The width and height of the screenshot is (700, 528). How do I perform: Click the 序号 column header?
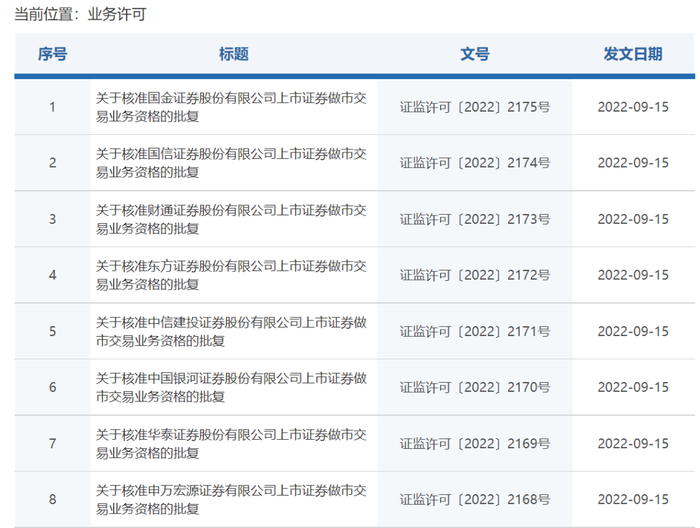tap(53, 54)
